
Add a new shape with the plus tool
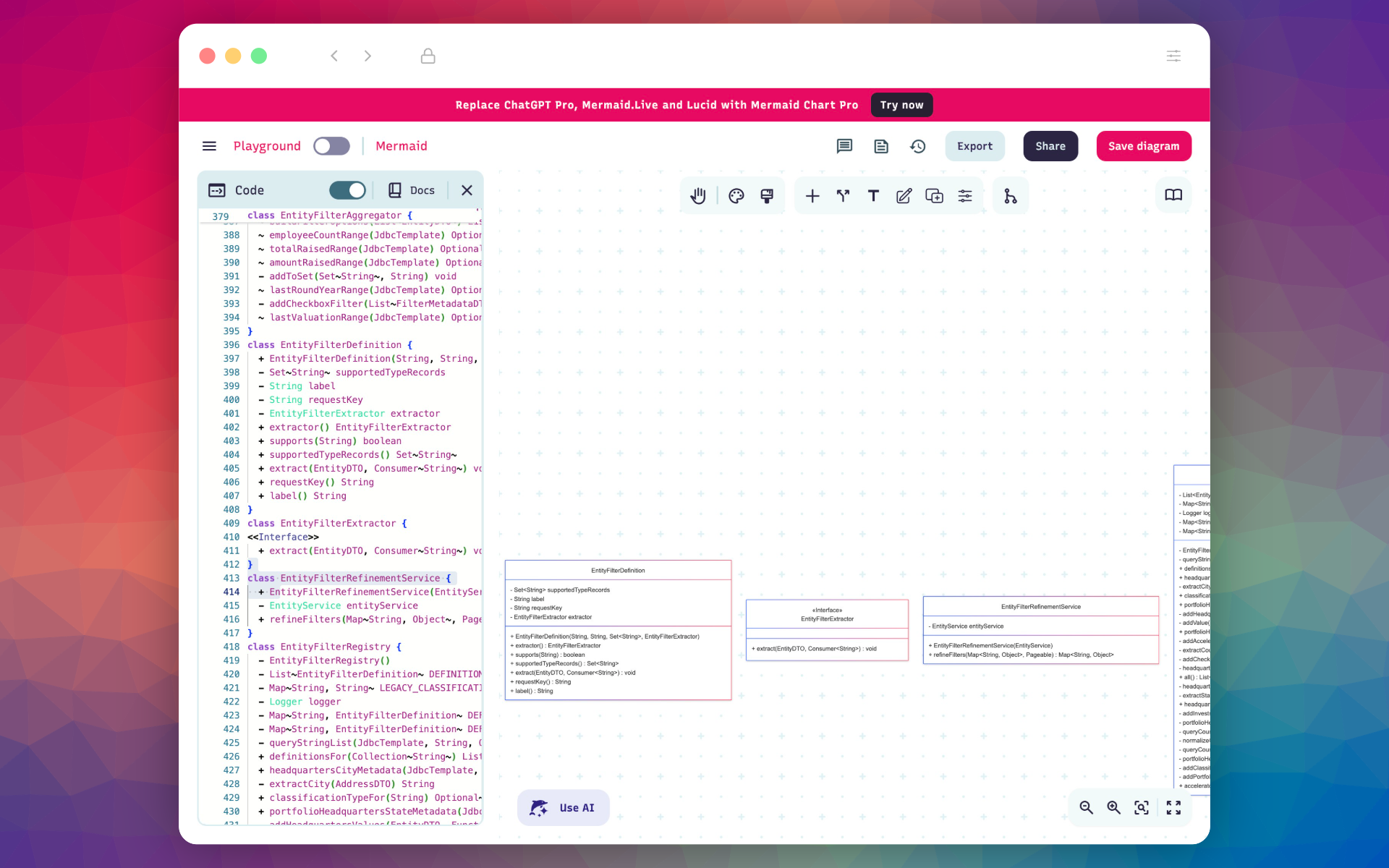click(x=812, y=195)
